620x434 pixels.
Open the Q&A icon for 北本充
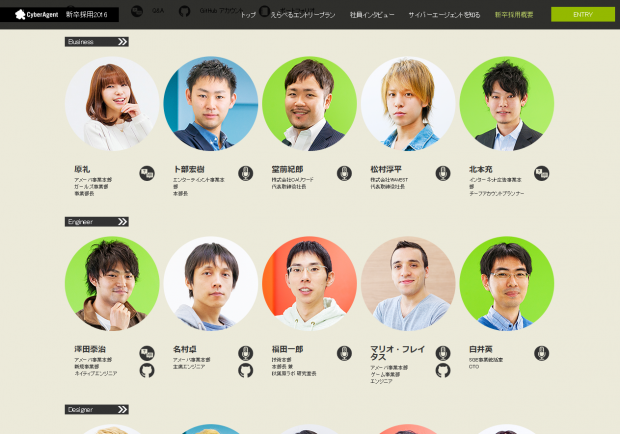(541, 173)
